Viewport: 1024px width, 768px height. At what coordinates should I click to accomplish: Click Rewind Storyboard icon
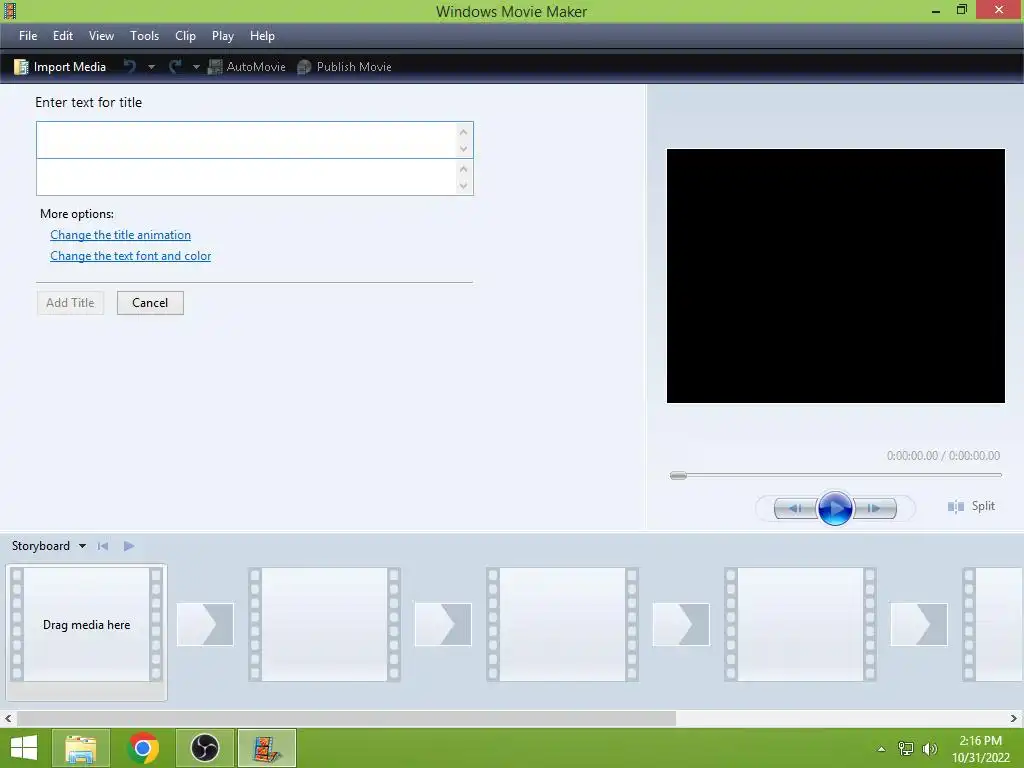click(103, 546)
